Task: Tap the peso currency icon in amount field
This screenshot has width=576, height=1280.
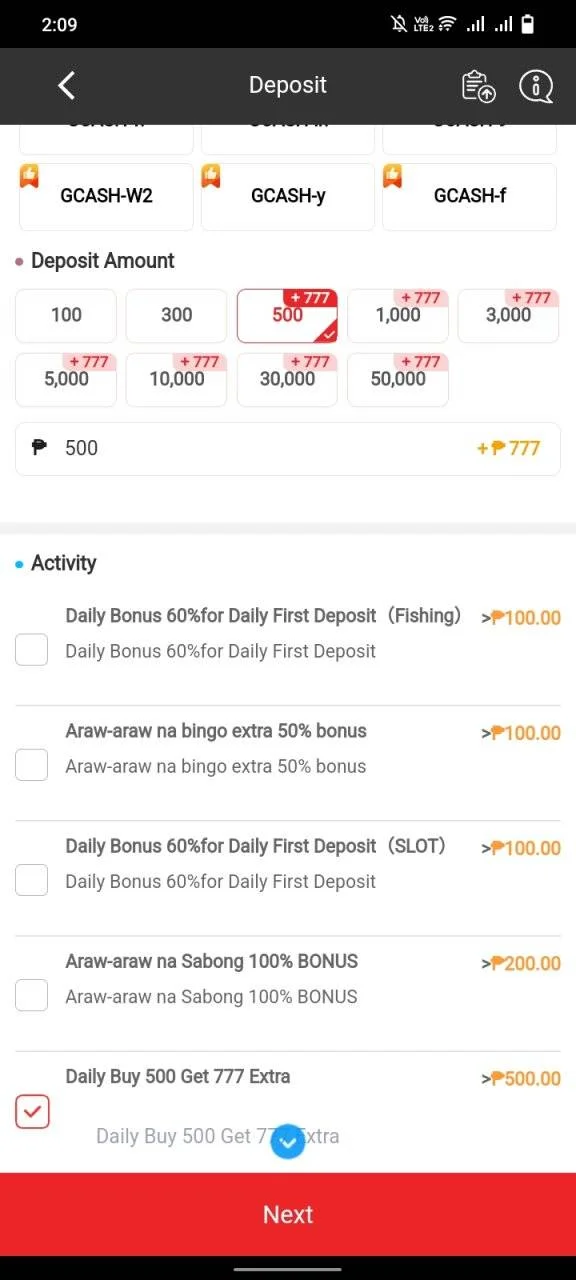Action: pos(40,447)
